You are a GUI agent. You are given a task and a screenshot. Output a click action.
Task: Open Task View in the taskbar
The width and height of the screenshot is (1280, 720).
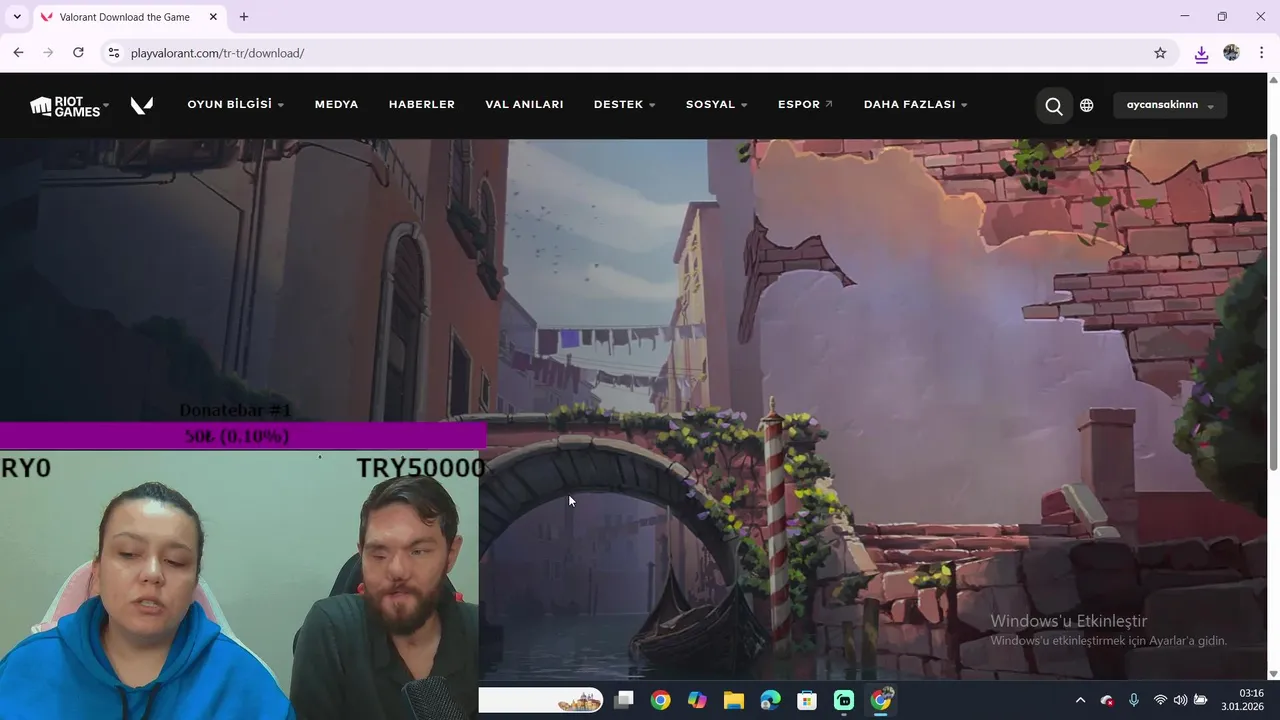click(624, 700)
